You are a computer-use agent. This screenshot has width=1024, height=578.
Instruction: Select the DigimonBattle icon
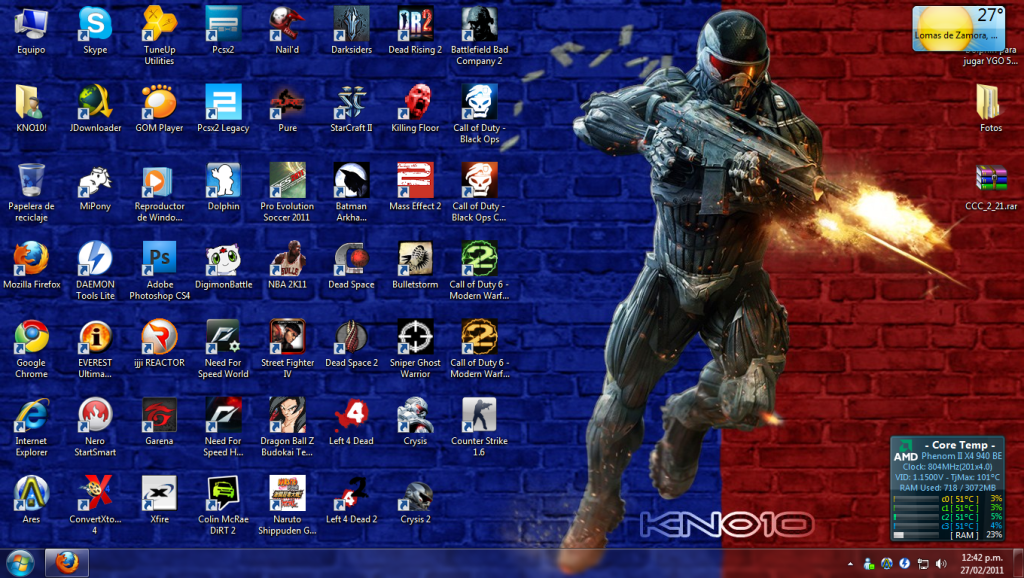pos(223,266)
